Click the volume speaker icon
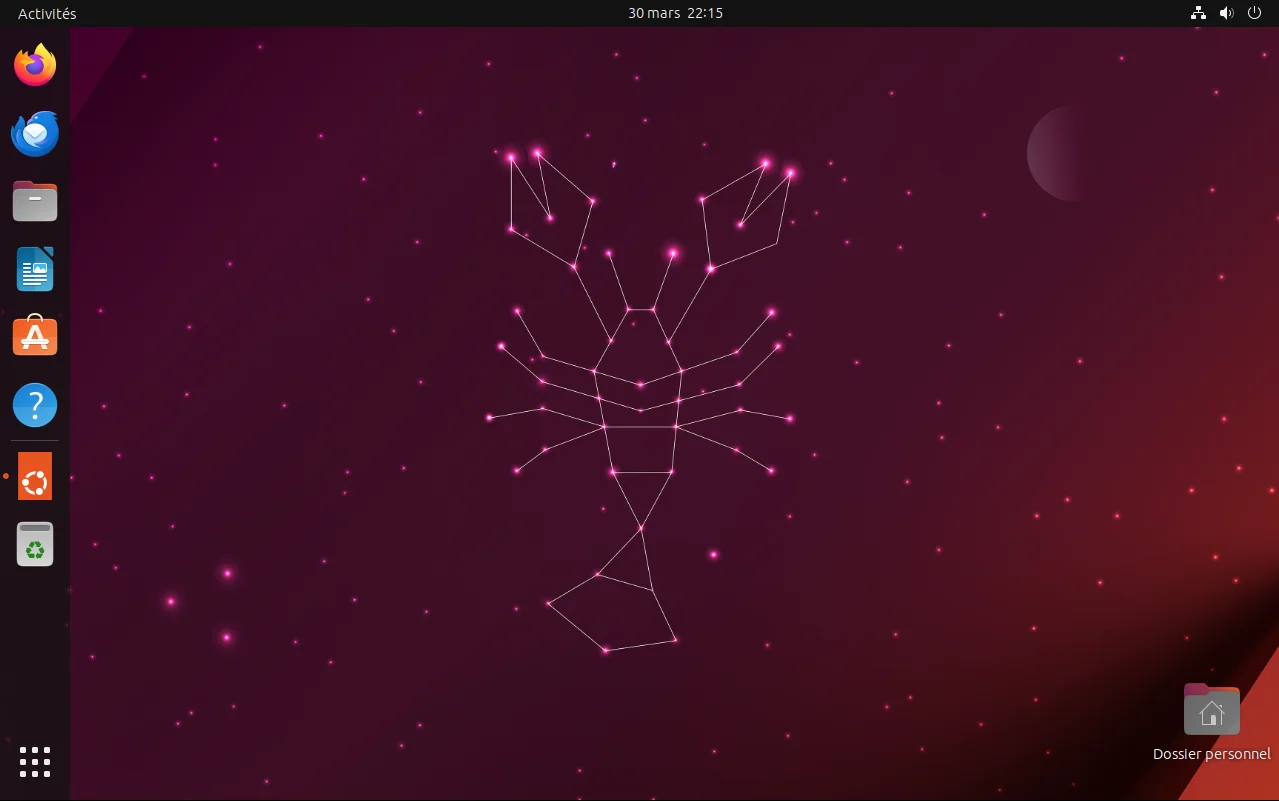Viewport: 1279px width, 801px height. point(1226,13)
